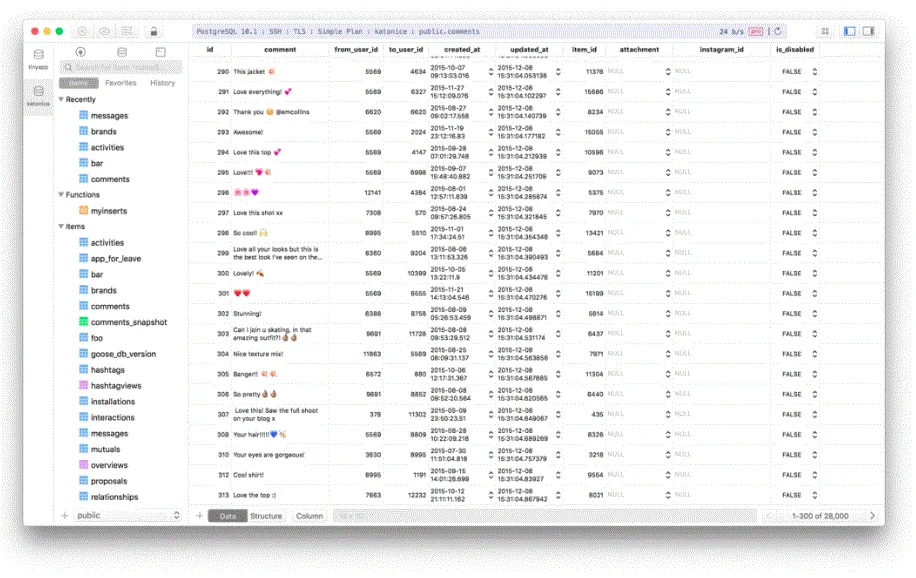
Task: Switch to the Data tab
Action: (228, 516)
